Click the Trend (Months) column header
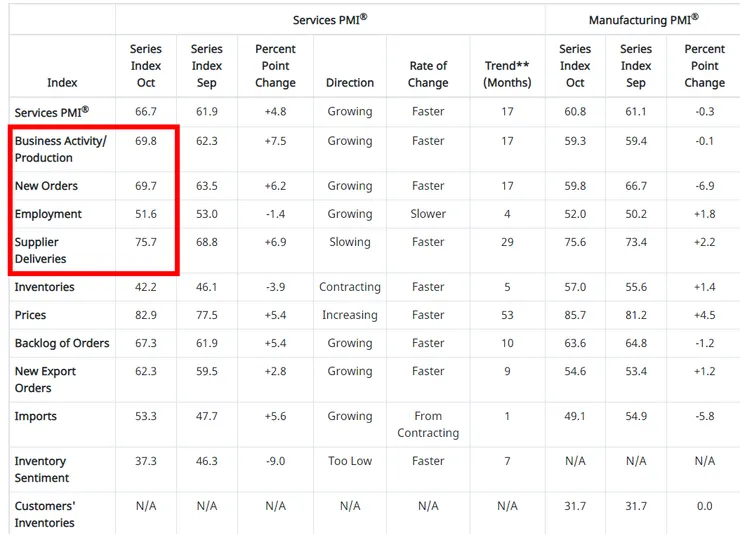740x534 pixels. pos(507,74)
